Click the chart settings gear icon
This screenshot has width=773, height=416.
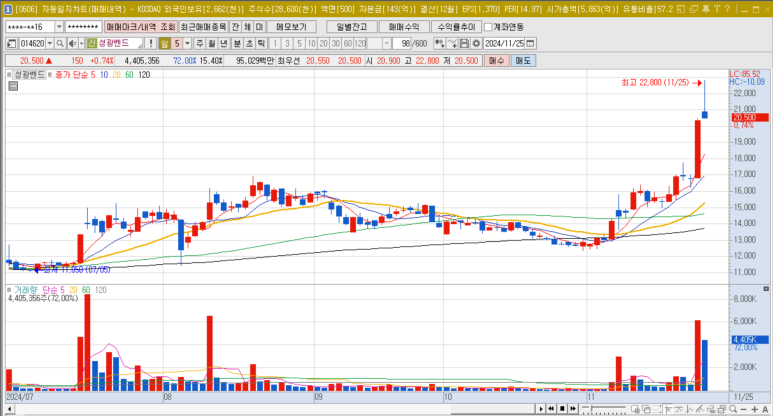tap(476, 43)
